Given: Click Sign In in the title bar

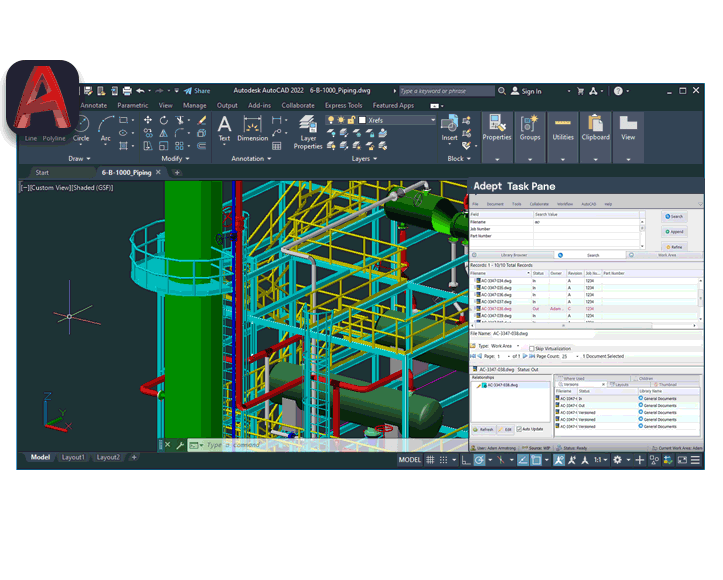Looking at the screenshot, I should click(527, 91).
